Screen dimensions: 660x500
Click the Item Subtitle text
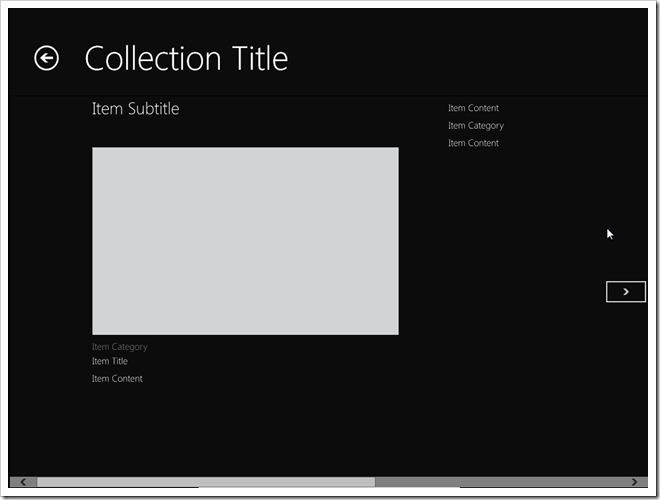click(x=136, y=109)
